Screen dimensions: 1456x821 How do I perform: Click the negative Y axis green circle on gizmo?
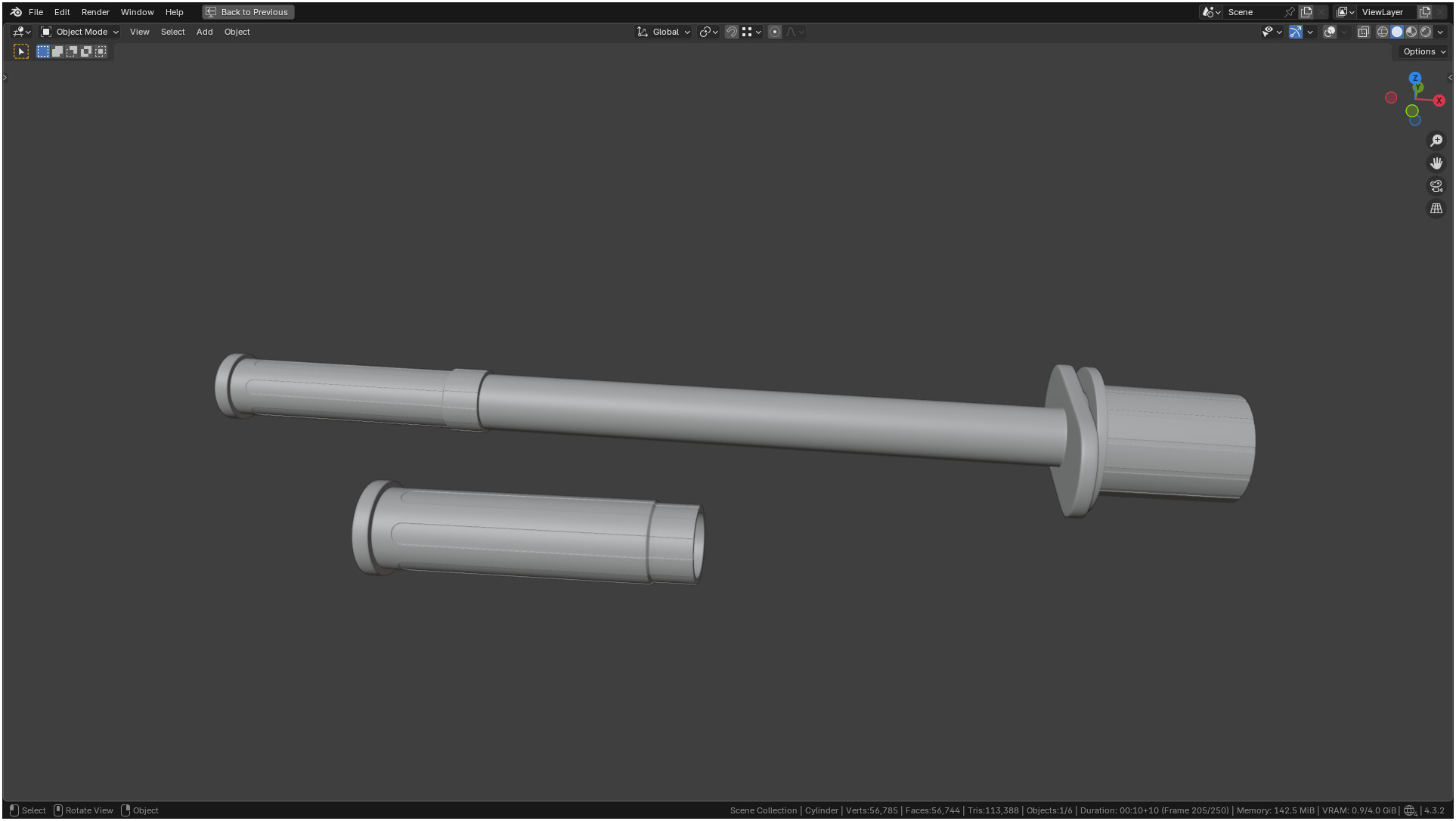click(1411, 111)
